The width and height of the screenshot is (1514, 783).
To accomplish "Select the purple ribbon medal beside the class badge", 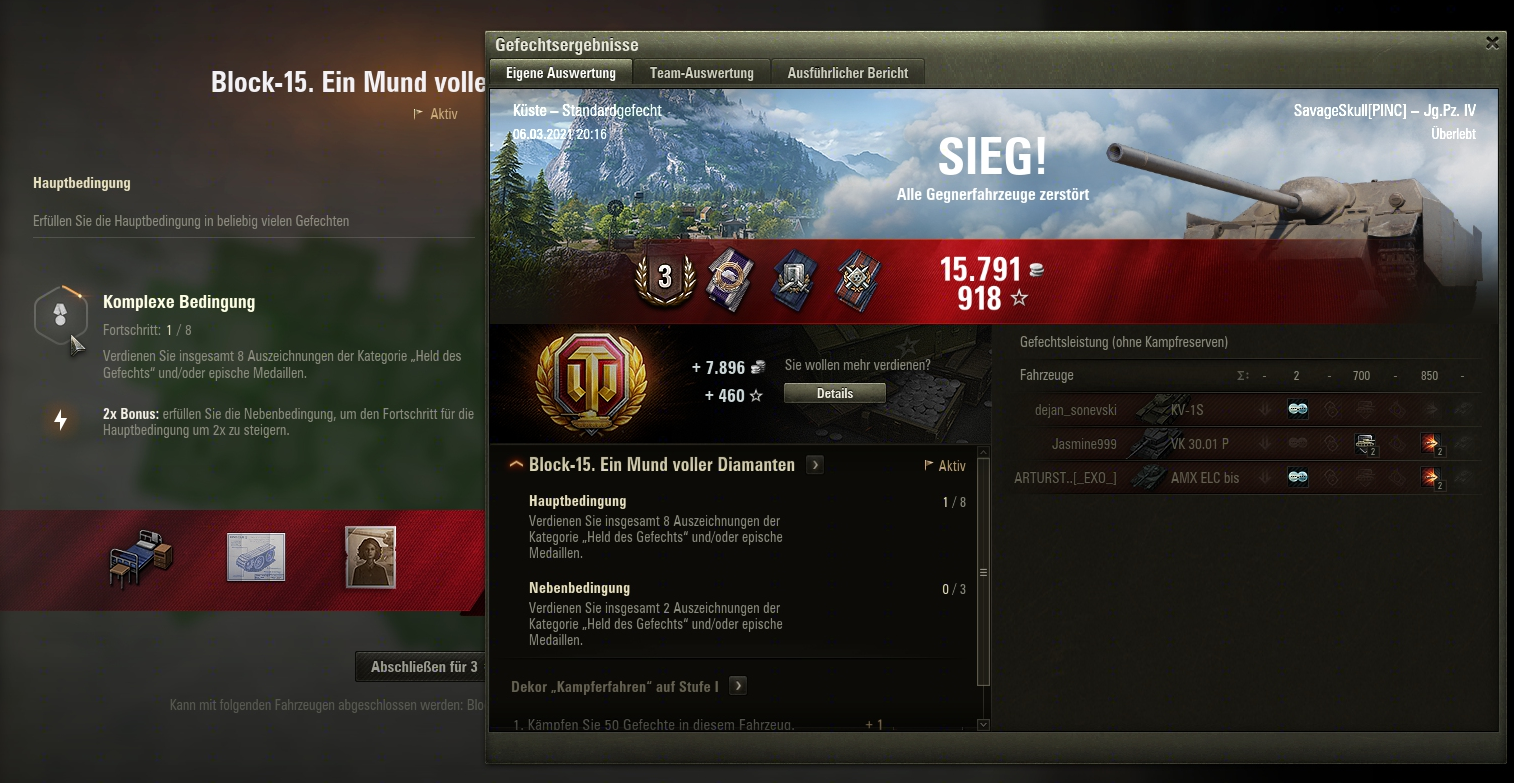I will click(728, 278).
